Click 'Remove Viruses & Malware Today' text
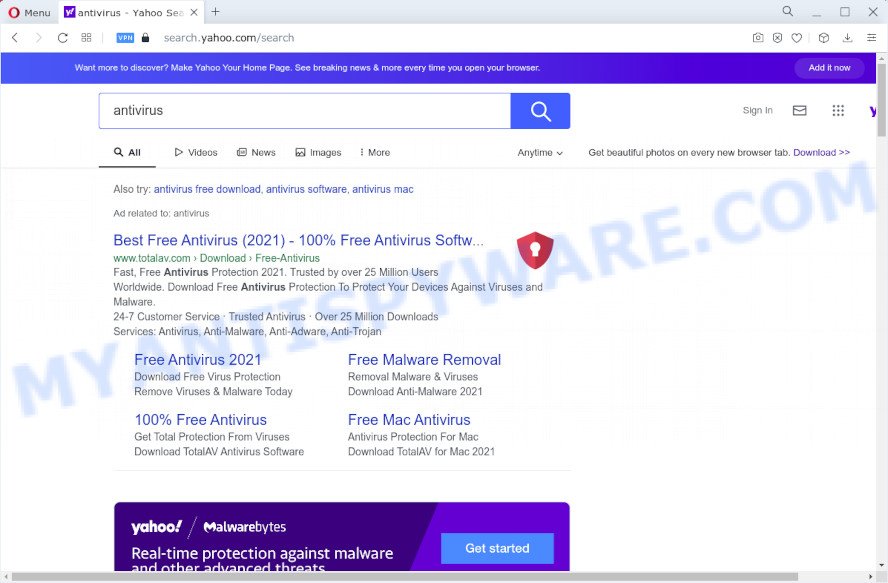This screenshot has width=888, height=583. coord(214,391)
